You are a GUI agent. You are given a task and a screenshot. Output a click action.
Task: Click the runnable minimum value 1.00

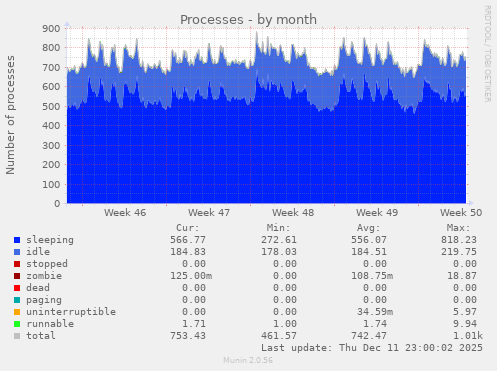pos(285,324)
